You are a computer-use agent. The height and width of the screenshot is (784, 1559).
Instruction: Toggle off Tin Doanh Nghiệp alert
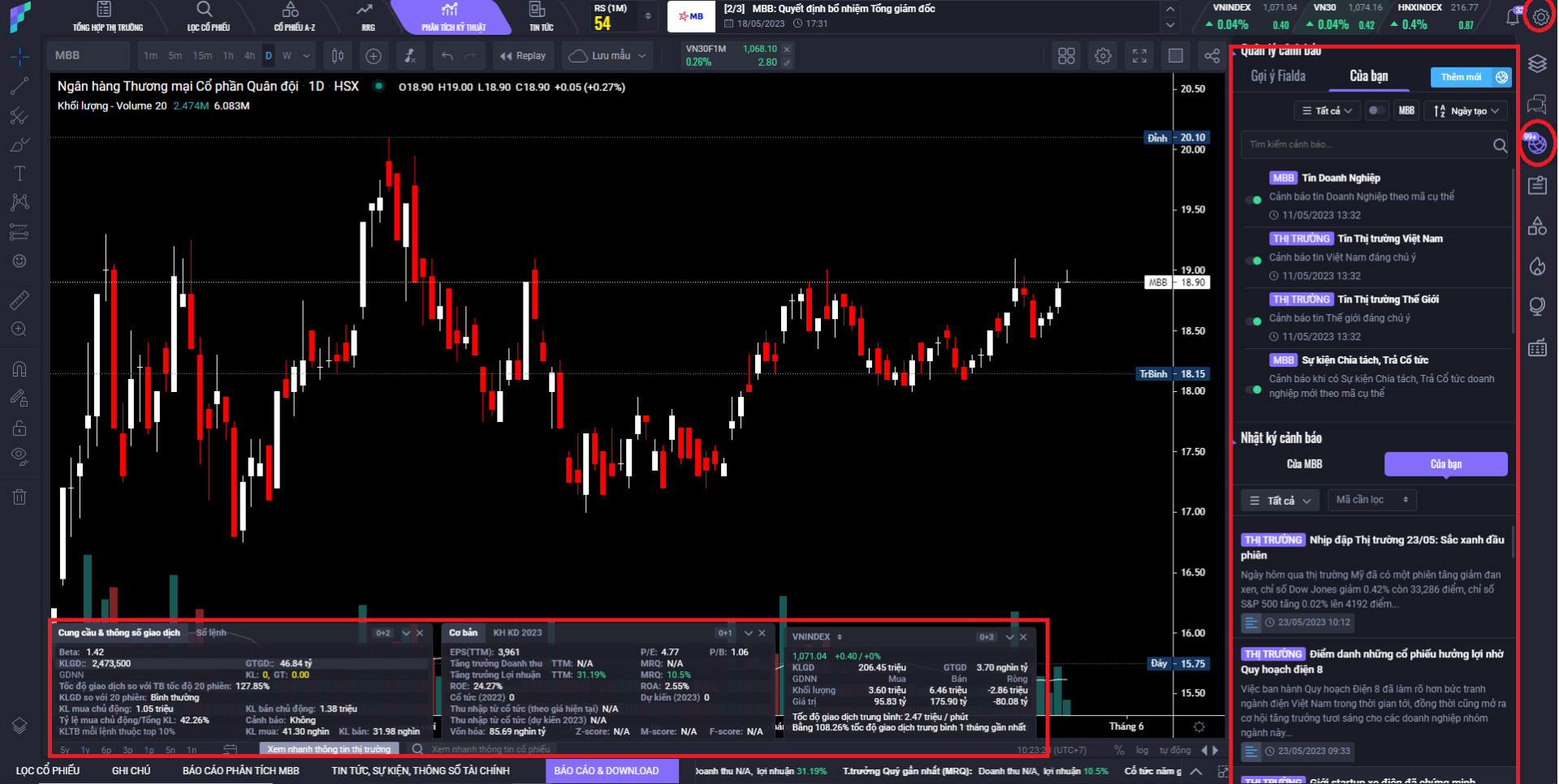click(1254, 200)
